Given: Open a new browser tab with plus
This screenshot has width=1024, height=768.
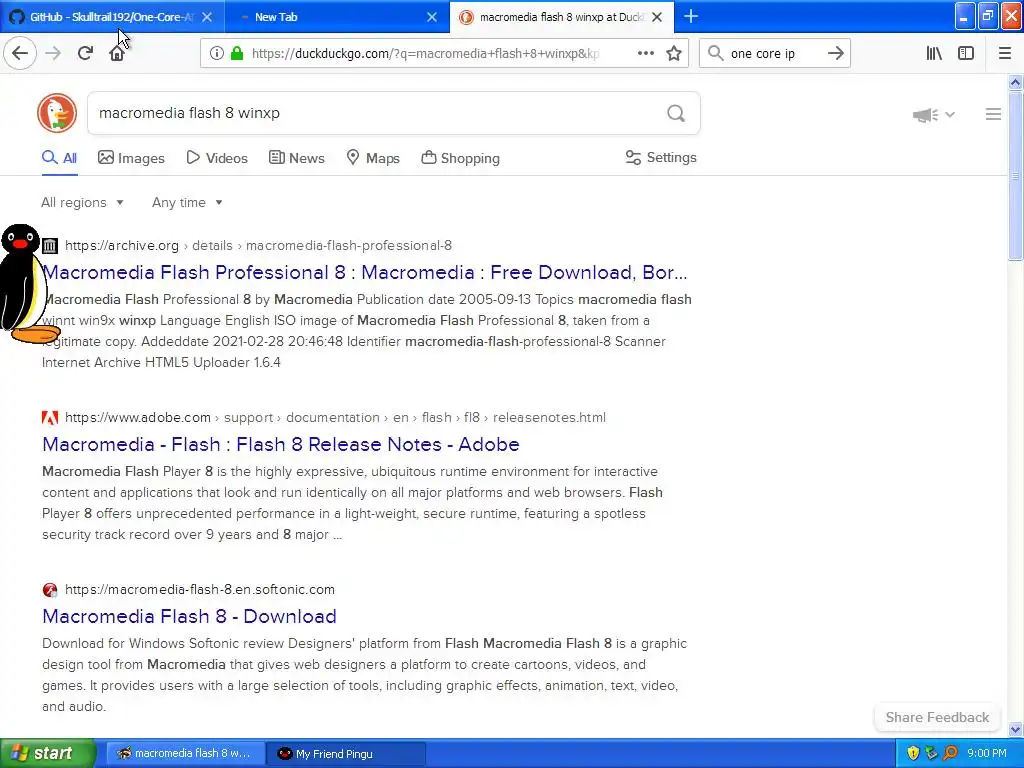Looking at the screenshot, I should (x=690, y=16).
